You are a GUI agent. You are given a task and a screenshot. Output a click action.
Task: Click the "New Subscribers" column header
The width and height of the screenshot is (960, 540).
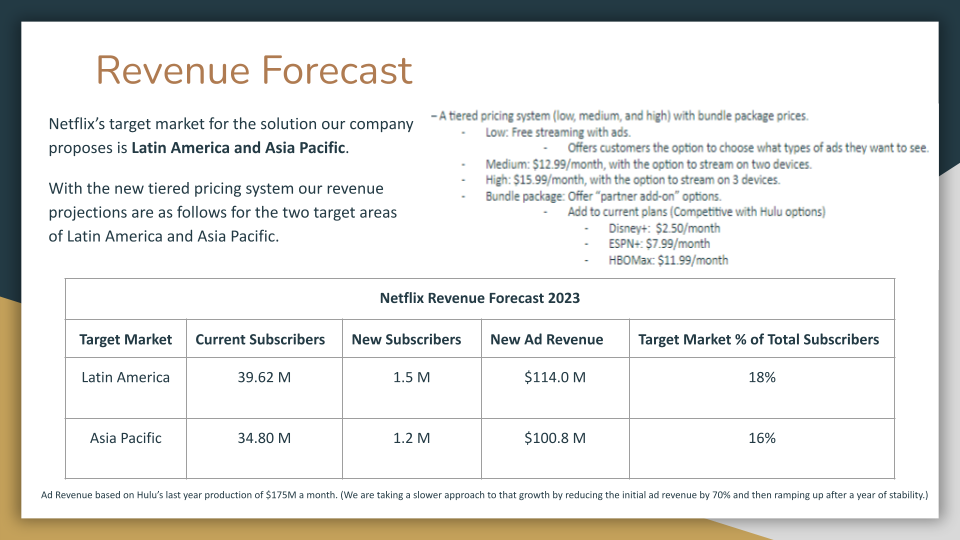pos(406,339)
